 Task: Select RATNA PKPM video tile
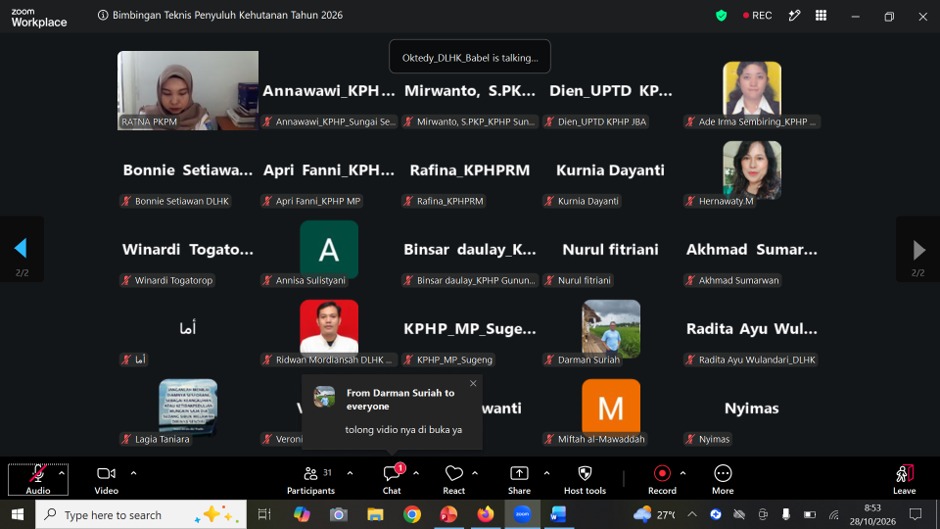click(188, 91)
